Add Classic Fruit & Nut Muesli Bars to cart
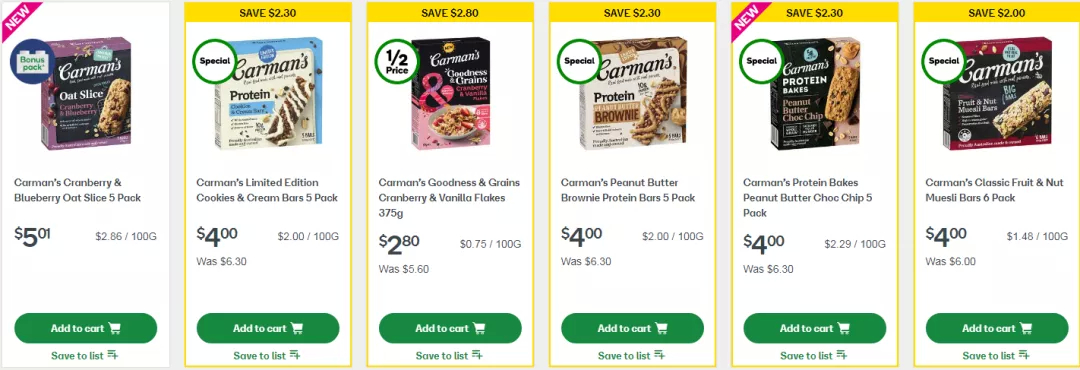The width and height of the screenshot is (1080, 370). [997, 328]
